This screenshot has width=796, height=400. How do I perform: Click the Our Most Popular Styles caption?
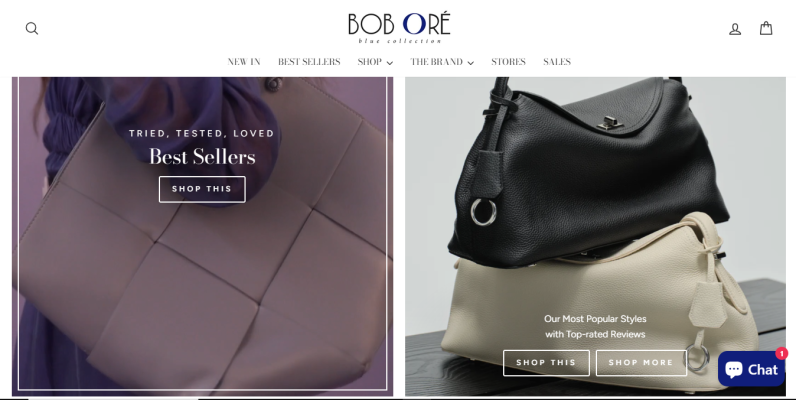595,326
